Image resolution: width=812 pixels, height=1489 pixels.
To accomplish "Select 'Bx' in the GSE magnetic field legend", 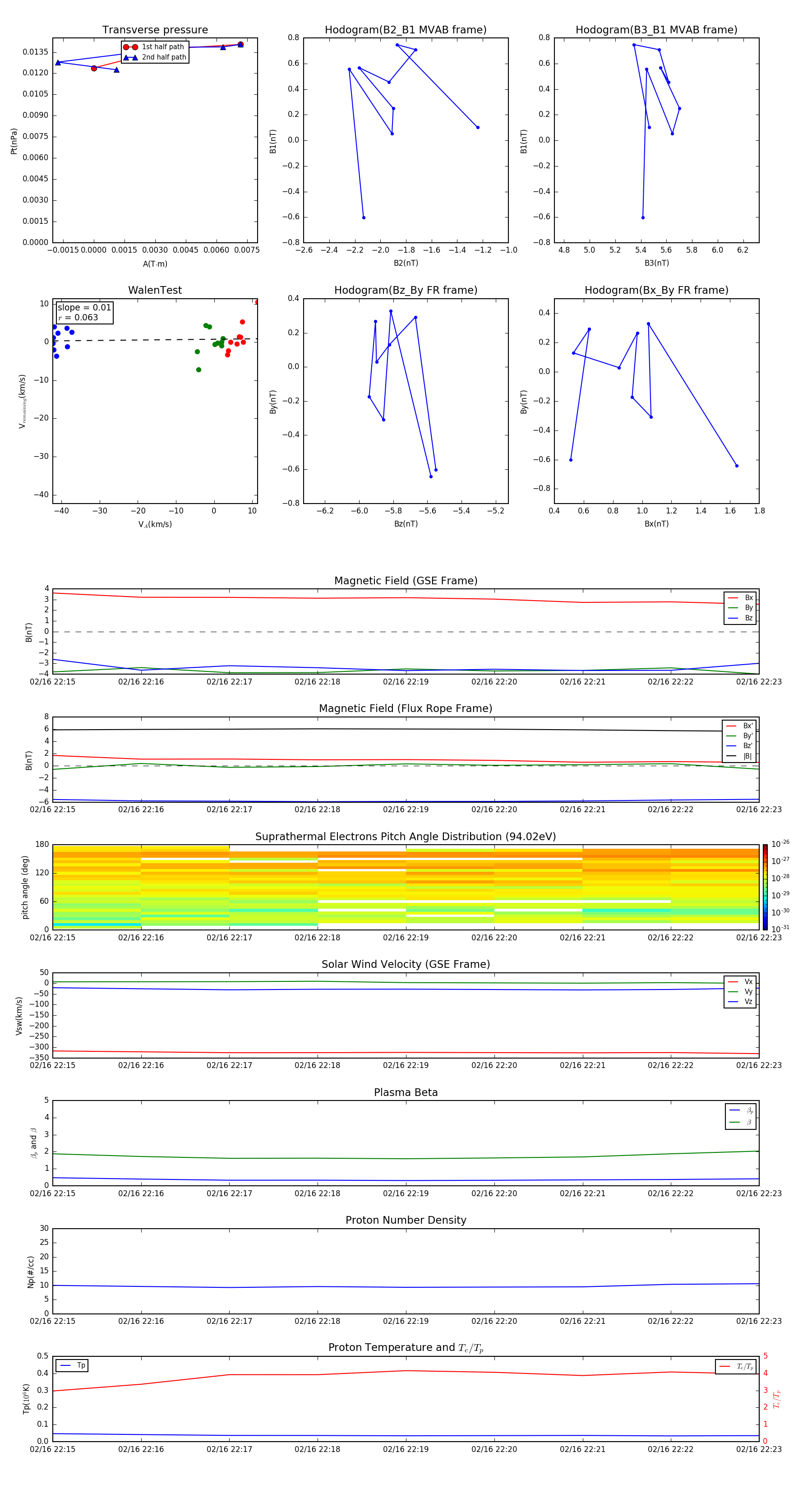I will click(x=740, y=598).
